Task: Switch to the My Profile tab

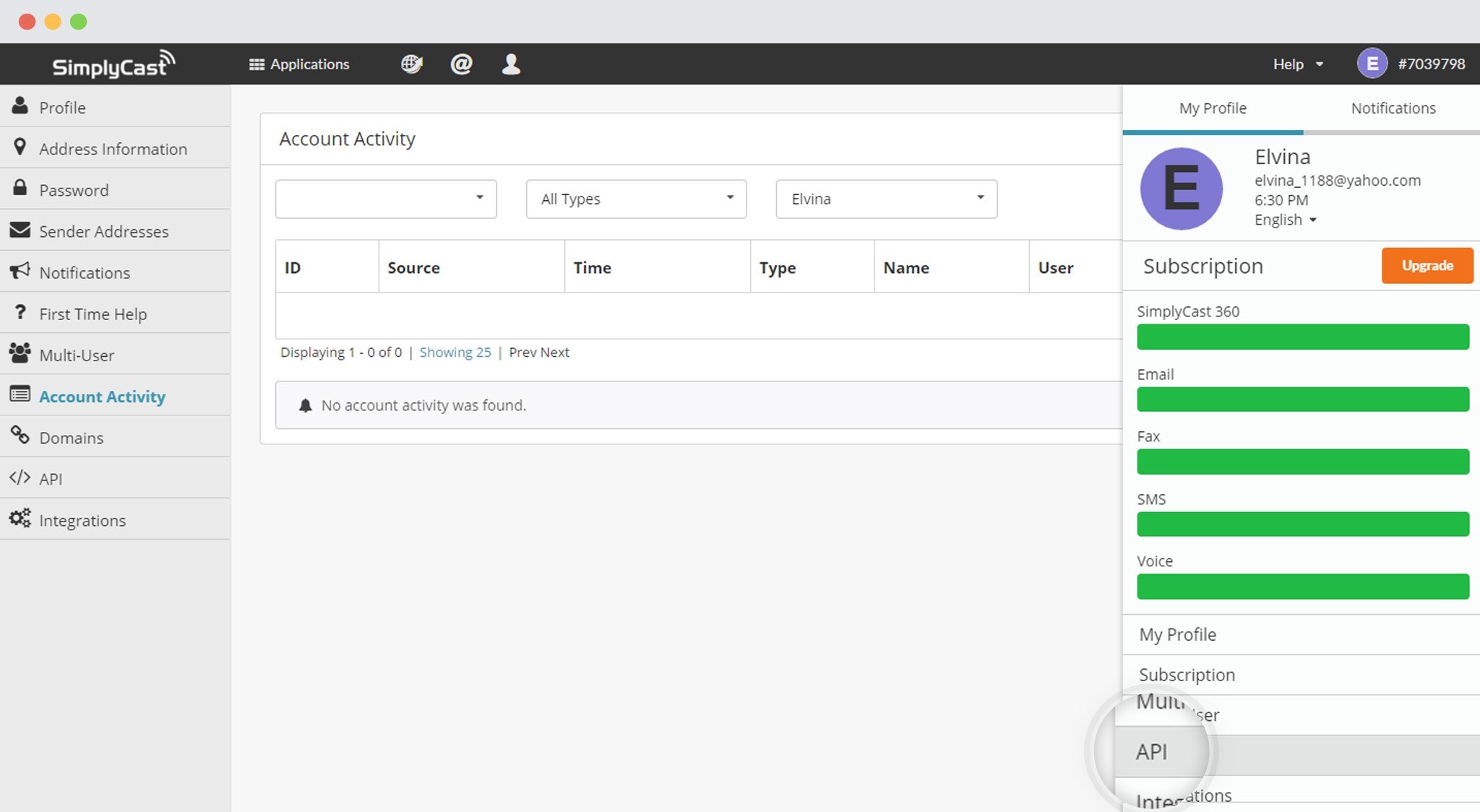Action: pos(1213,108)
